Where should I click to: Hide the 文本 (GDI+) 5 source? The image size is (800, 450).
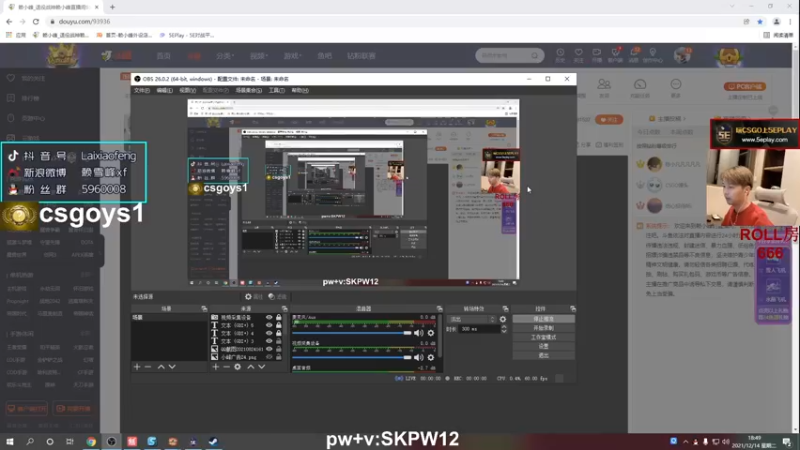pos(269,325)
